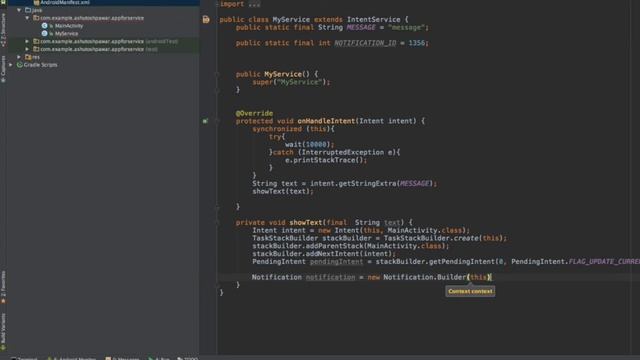Click wait(10000) call
The width and height of the screenshot is (640, 360).
(309, 144)
